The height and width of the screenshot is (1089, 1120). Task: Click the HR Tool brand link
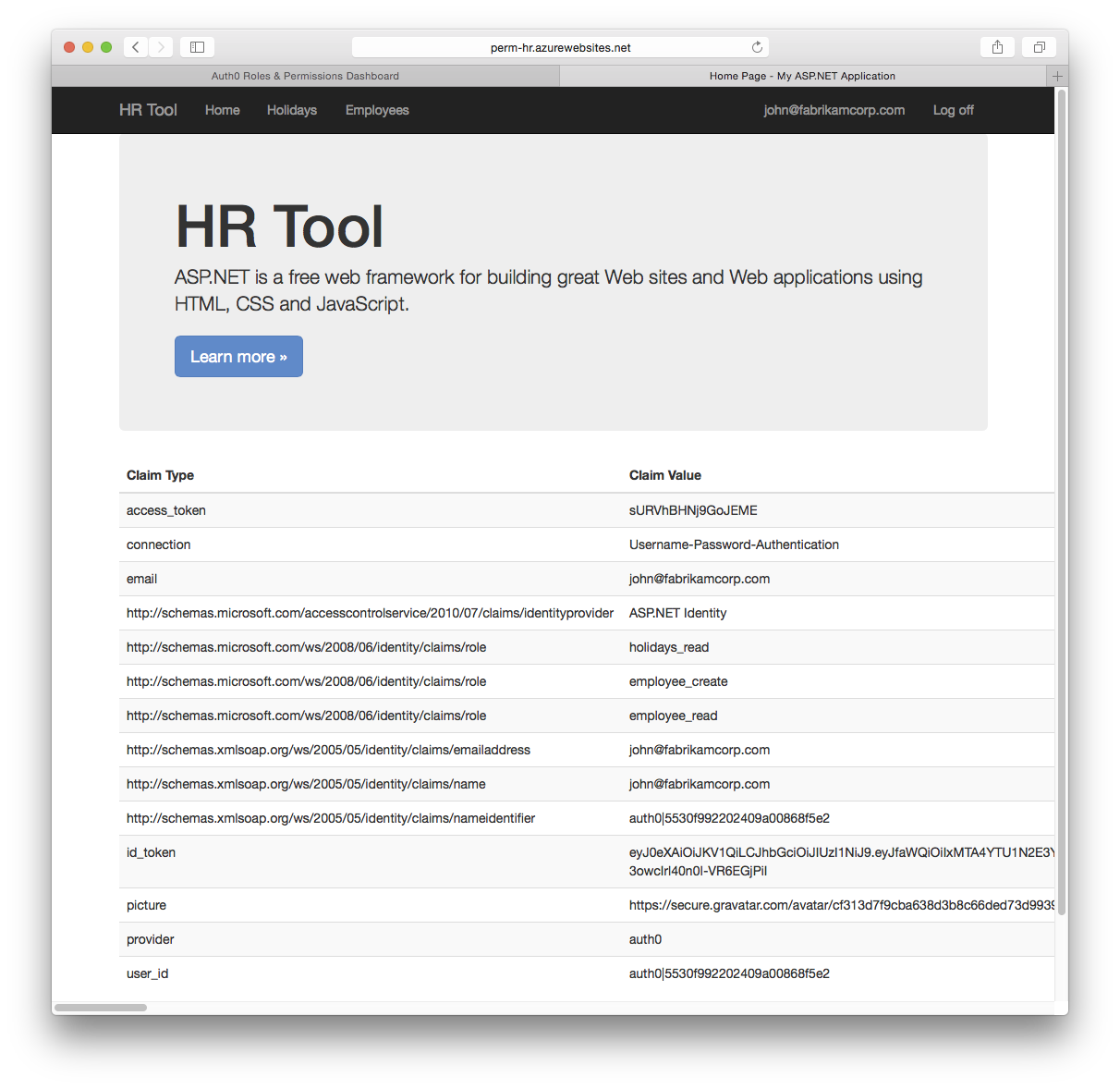coord(148,110)
